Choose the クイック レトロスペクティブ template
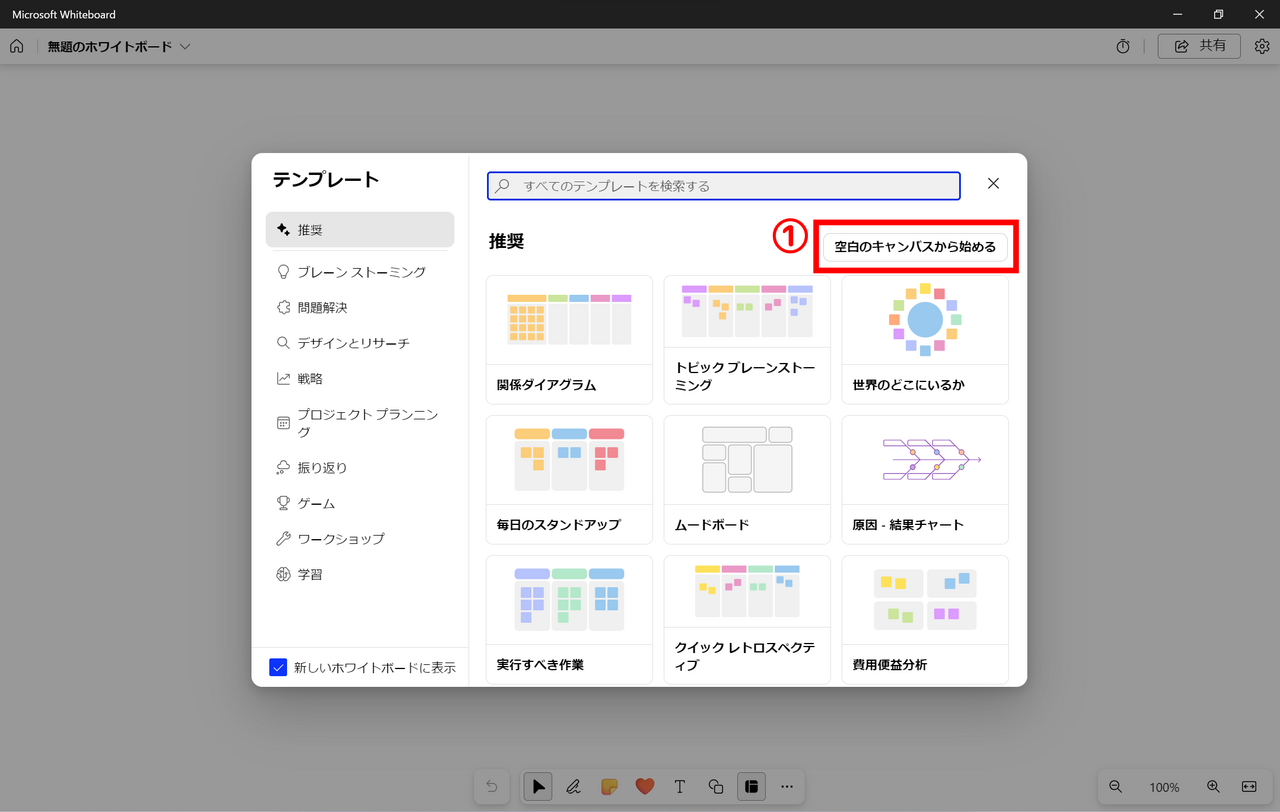The width and height of the screenshot is (1280, 812). pyautogui.click(x=747, y=620)
